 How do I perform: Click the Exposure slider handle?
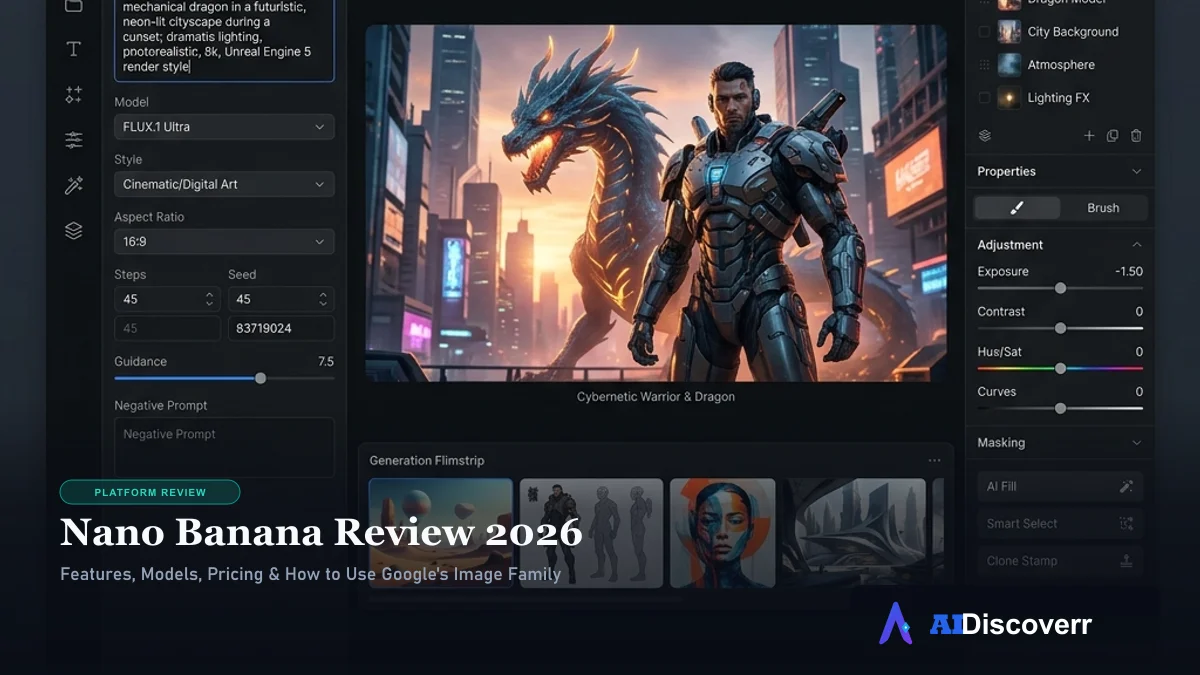pos(1060,288)
